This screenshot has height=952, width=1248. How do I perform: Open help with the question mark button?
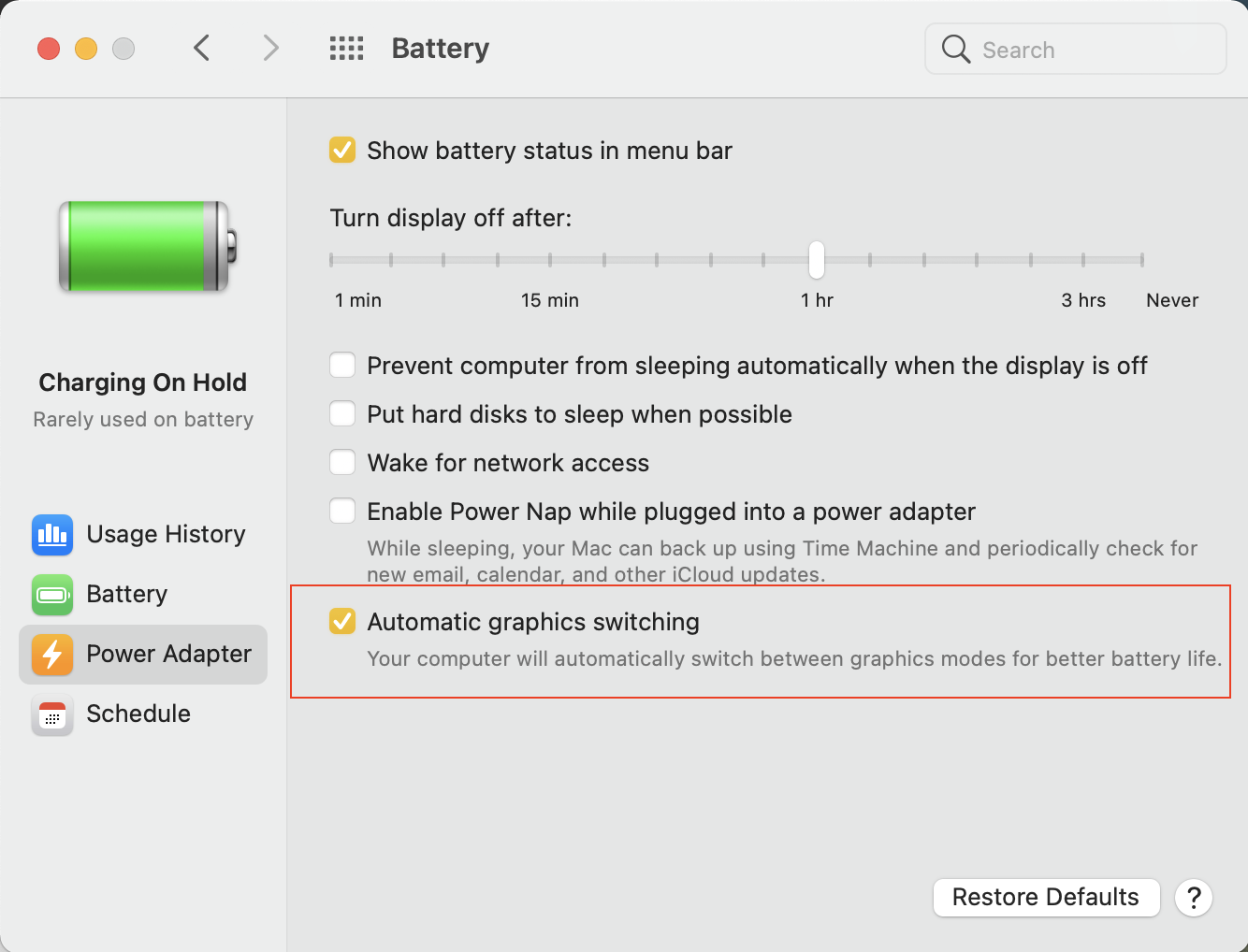[x=1194, y=898]
